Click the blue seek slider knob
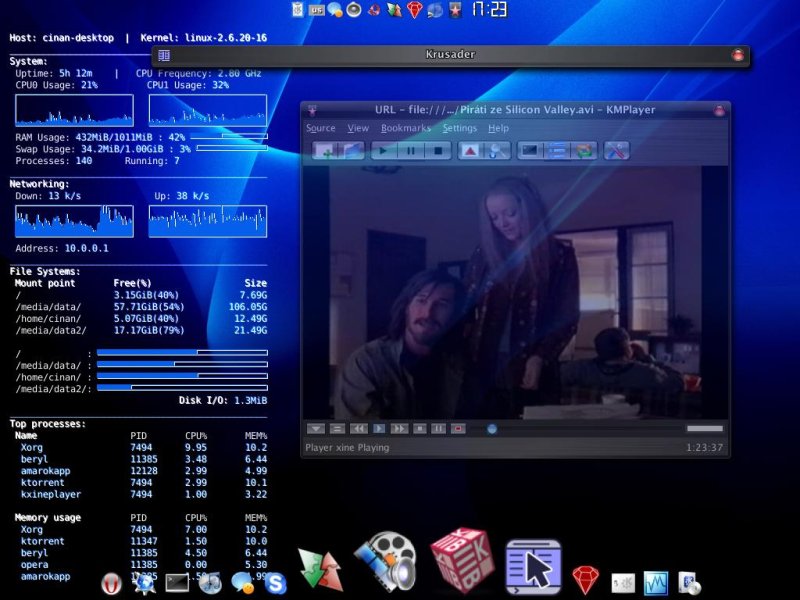 coord(492,429)
